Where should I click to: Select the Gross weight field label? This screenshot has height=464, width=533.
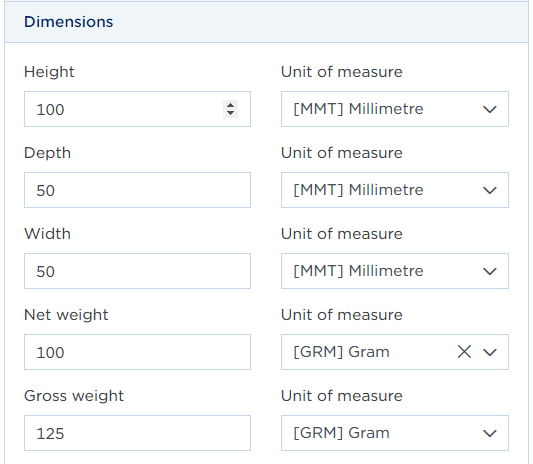click(x=74, y=396)
